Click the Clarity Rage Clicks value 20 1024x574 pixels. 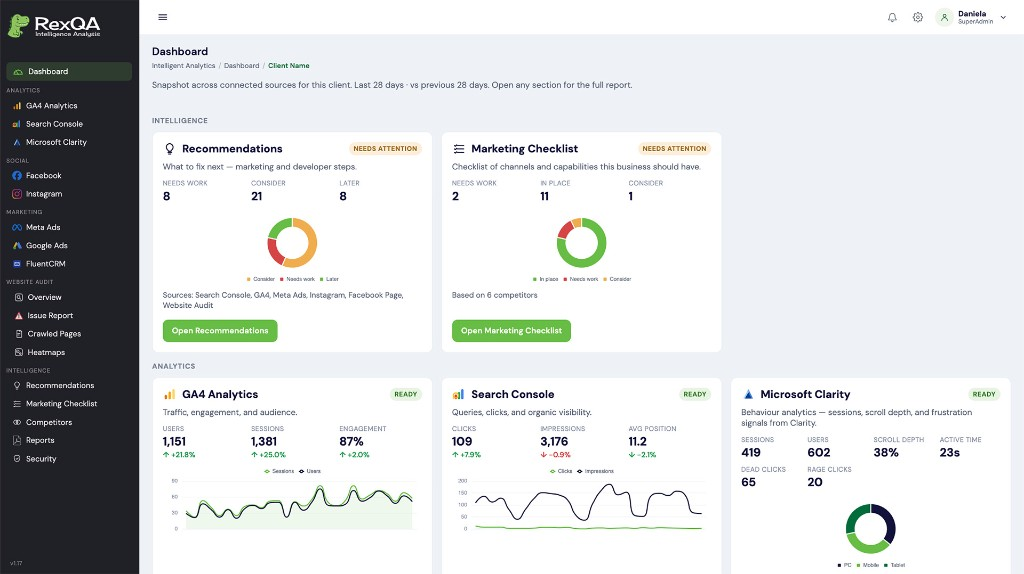pyautogui.click(x=815, y=482)
